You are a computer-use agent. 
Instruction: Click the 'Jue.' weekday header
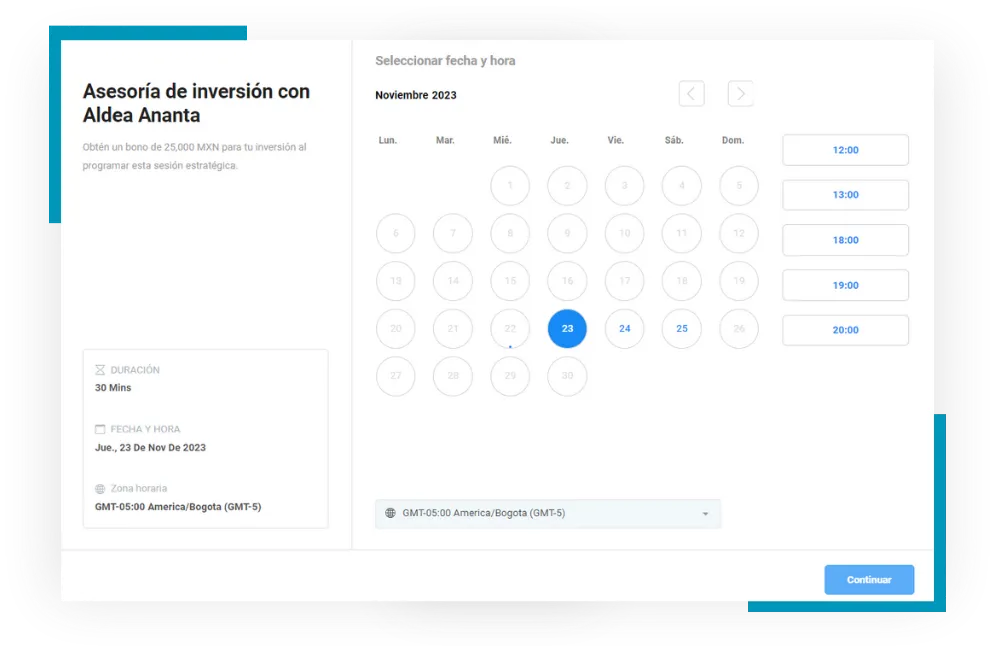(x=559, y=140)
